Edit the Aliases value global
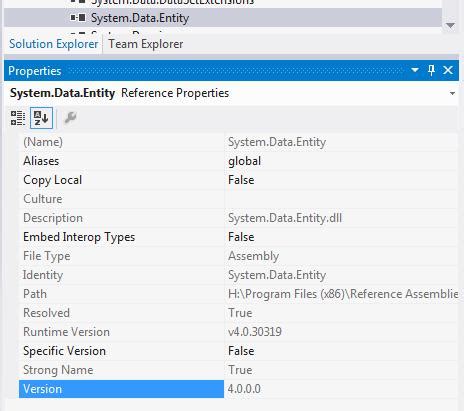The height and width of the screenshot is (411, 464). pyautogui.click(x=244, y=161)
